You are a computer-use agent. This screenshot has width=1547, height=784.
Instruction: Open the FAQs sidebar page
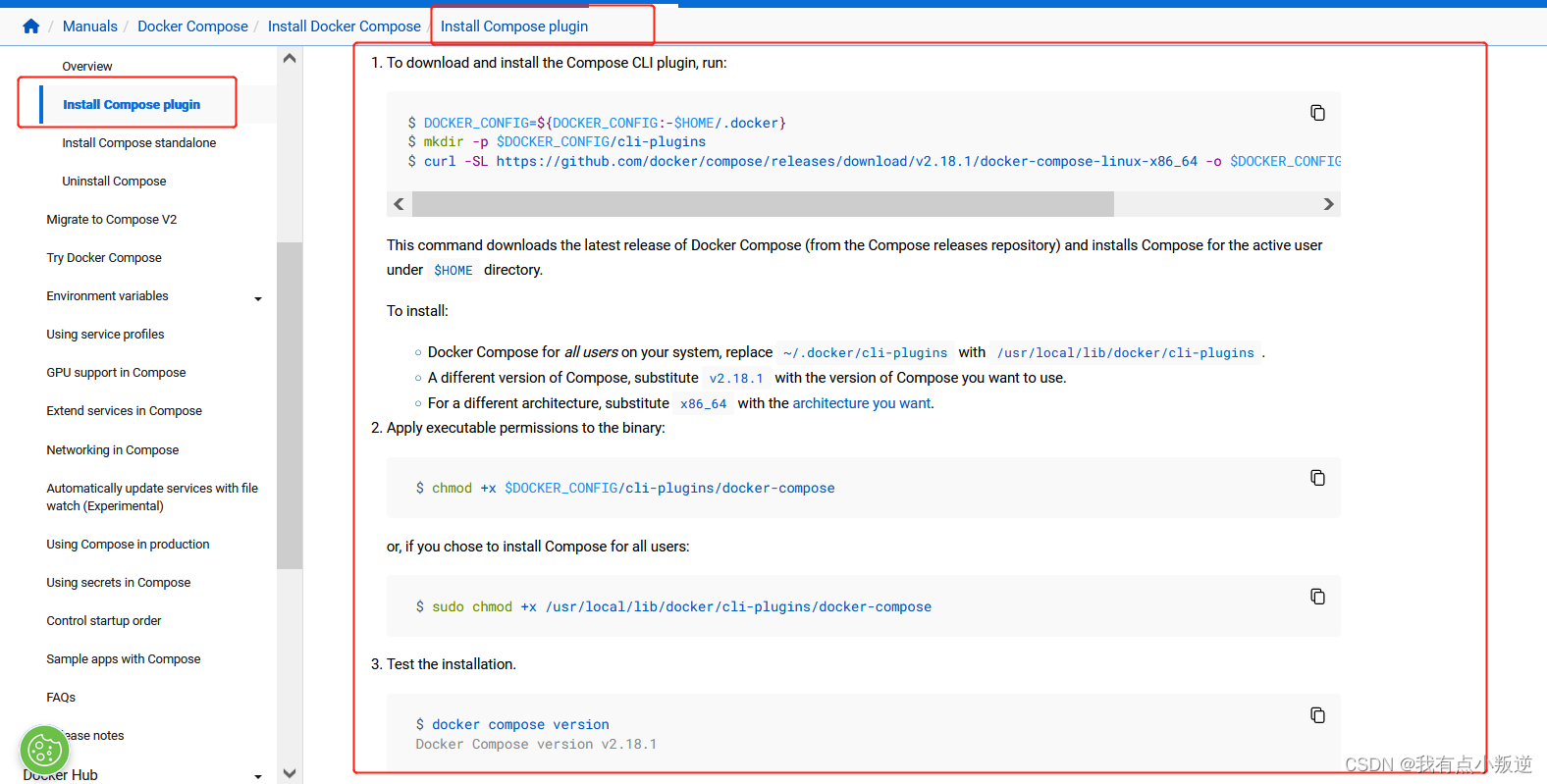point(61,698)
